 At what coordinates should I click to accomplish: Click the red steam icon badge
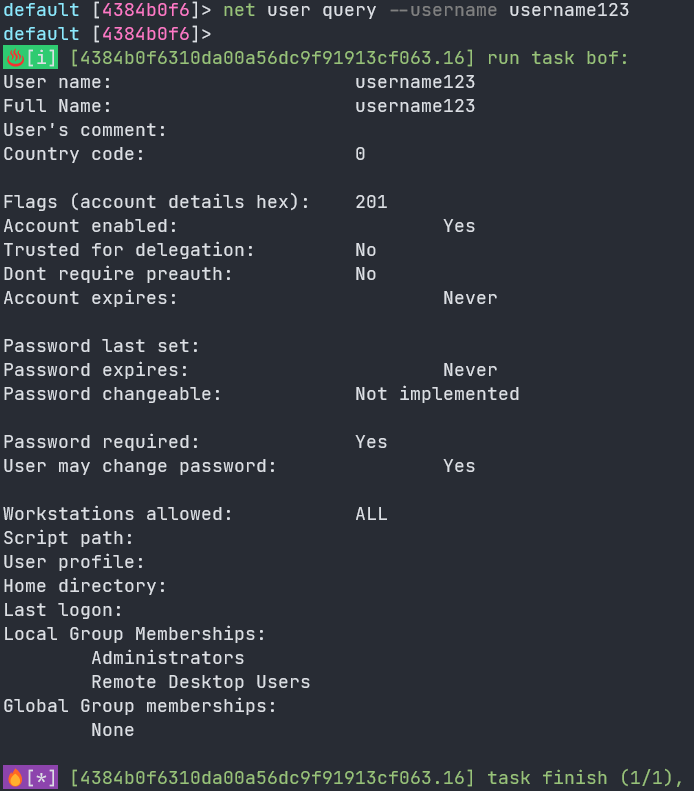pyautogui.click(x=15, y=58)
